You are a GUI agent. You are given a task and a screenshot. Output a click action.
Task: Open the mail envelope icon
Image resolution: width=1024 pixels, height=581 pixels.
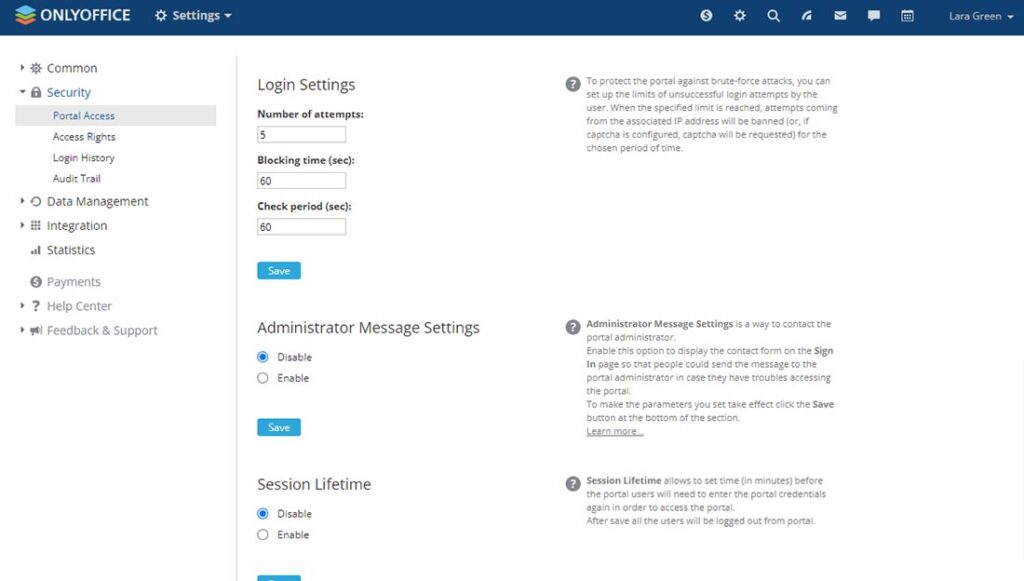point(840,16)
